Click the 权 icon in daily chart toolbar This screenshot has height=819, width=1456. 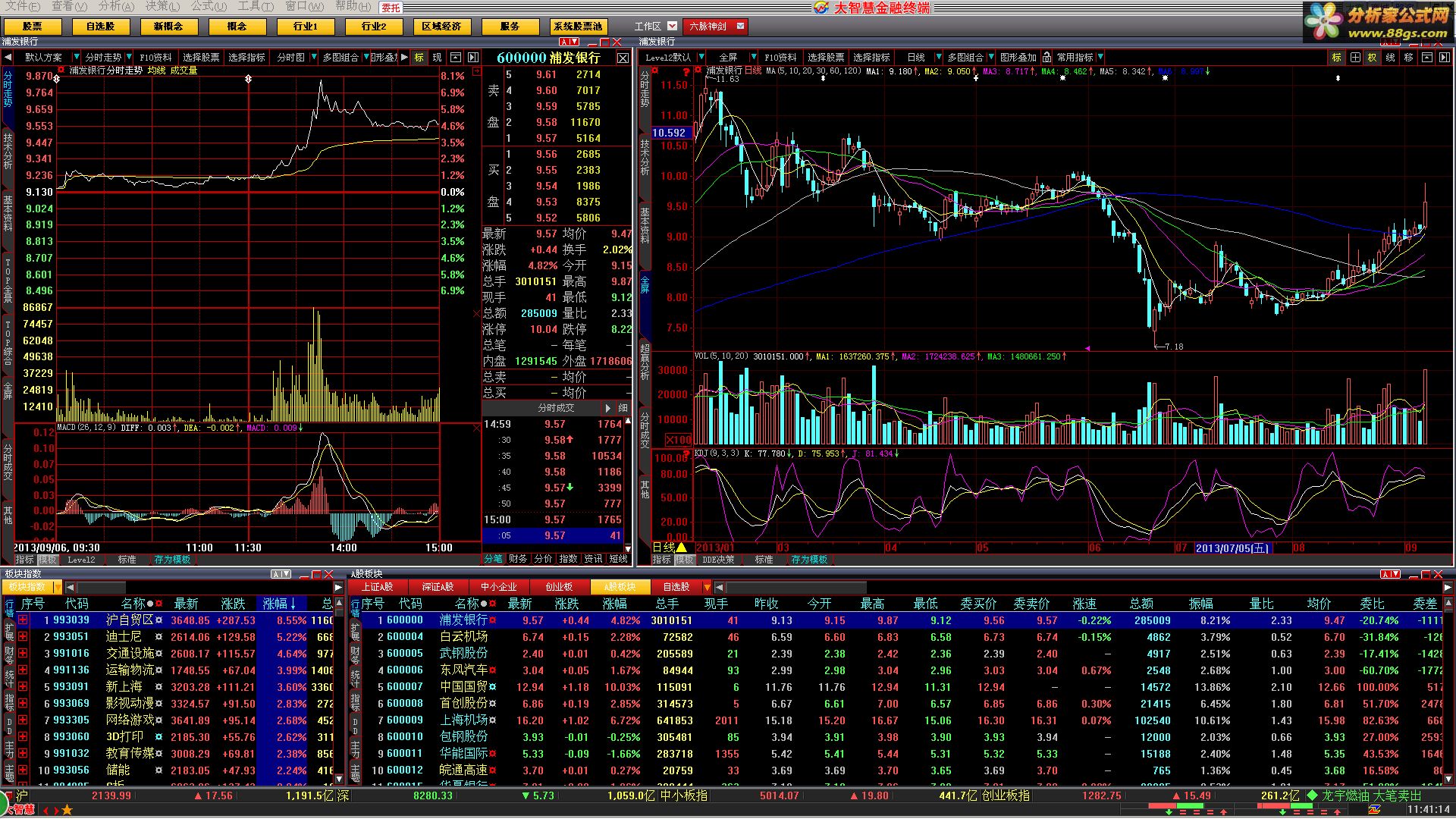[1372, 58]
